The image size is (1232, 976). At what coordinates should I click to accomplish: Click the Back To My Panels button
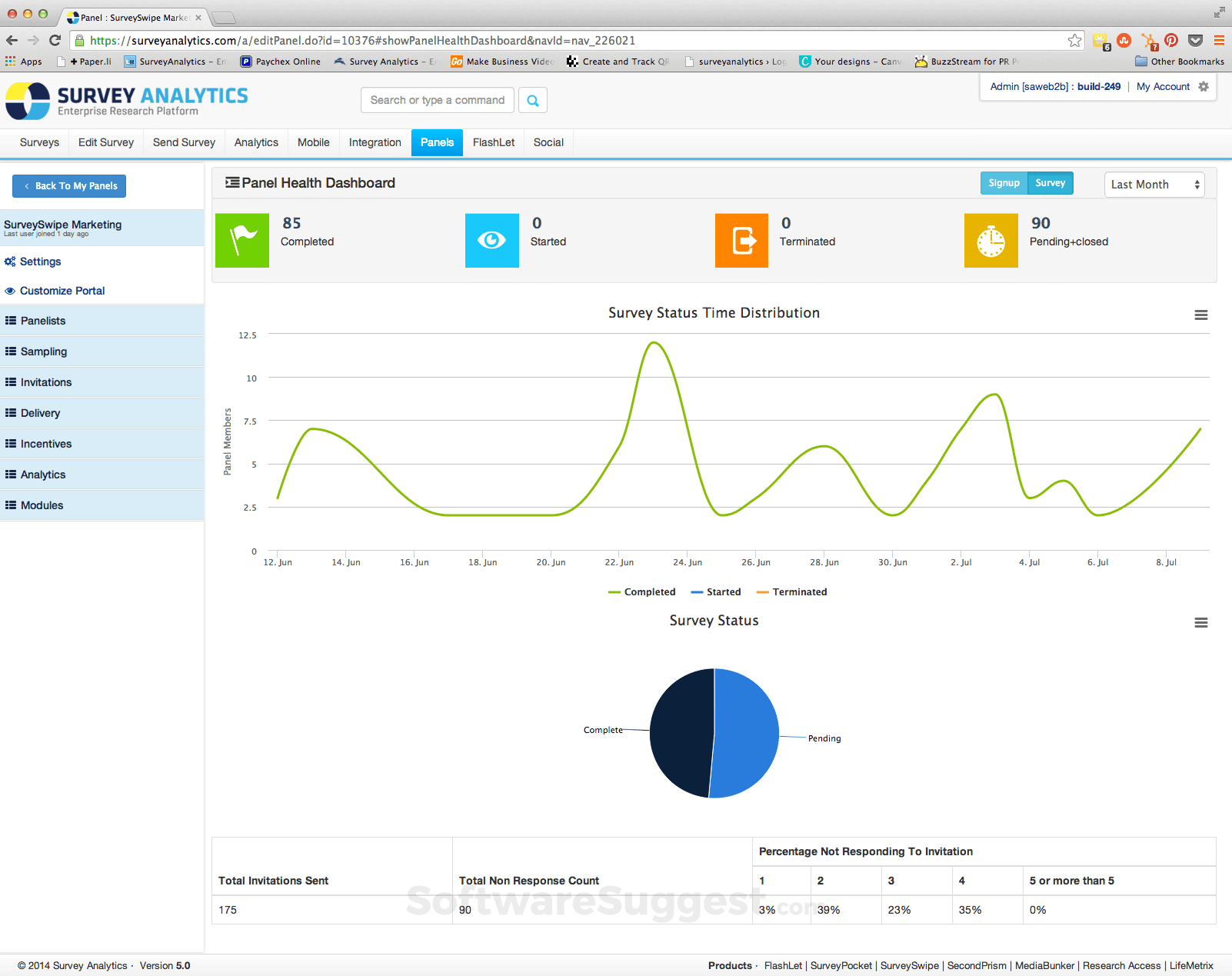tap(68, 185)
